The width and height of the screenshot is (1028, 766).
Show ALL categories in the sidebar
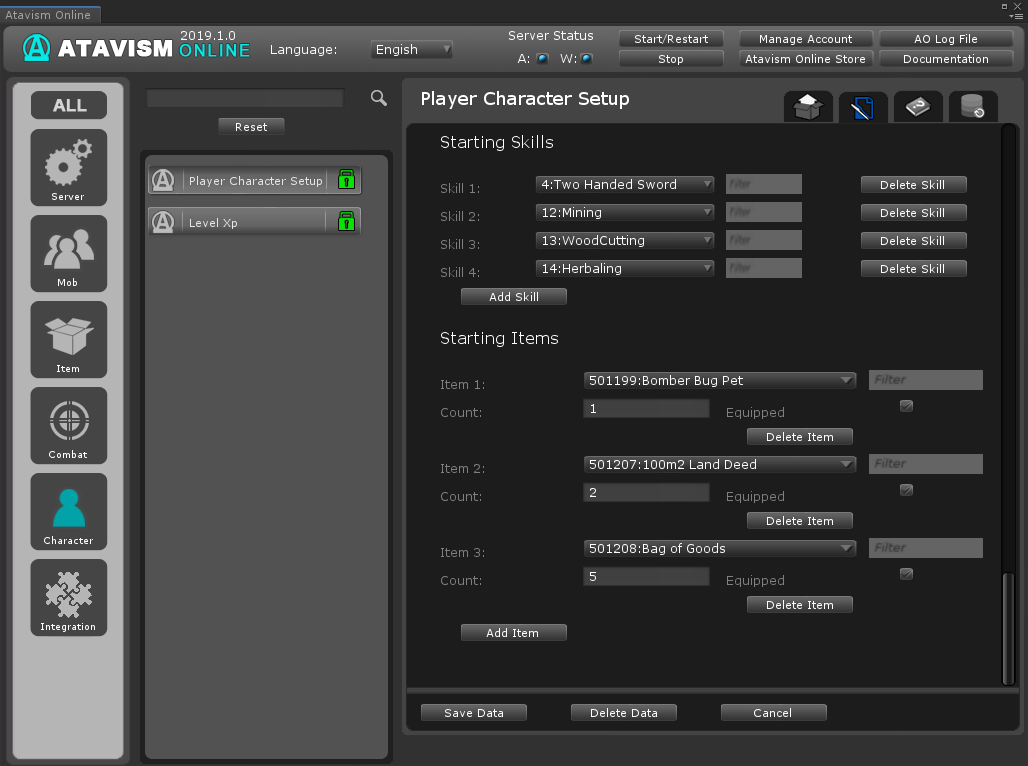69,105
